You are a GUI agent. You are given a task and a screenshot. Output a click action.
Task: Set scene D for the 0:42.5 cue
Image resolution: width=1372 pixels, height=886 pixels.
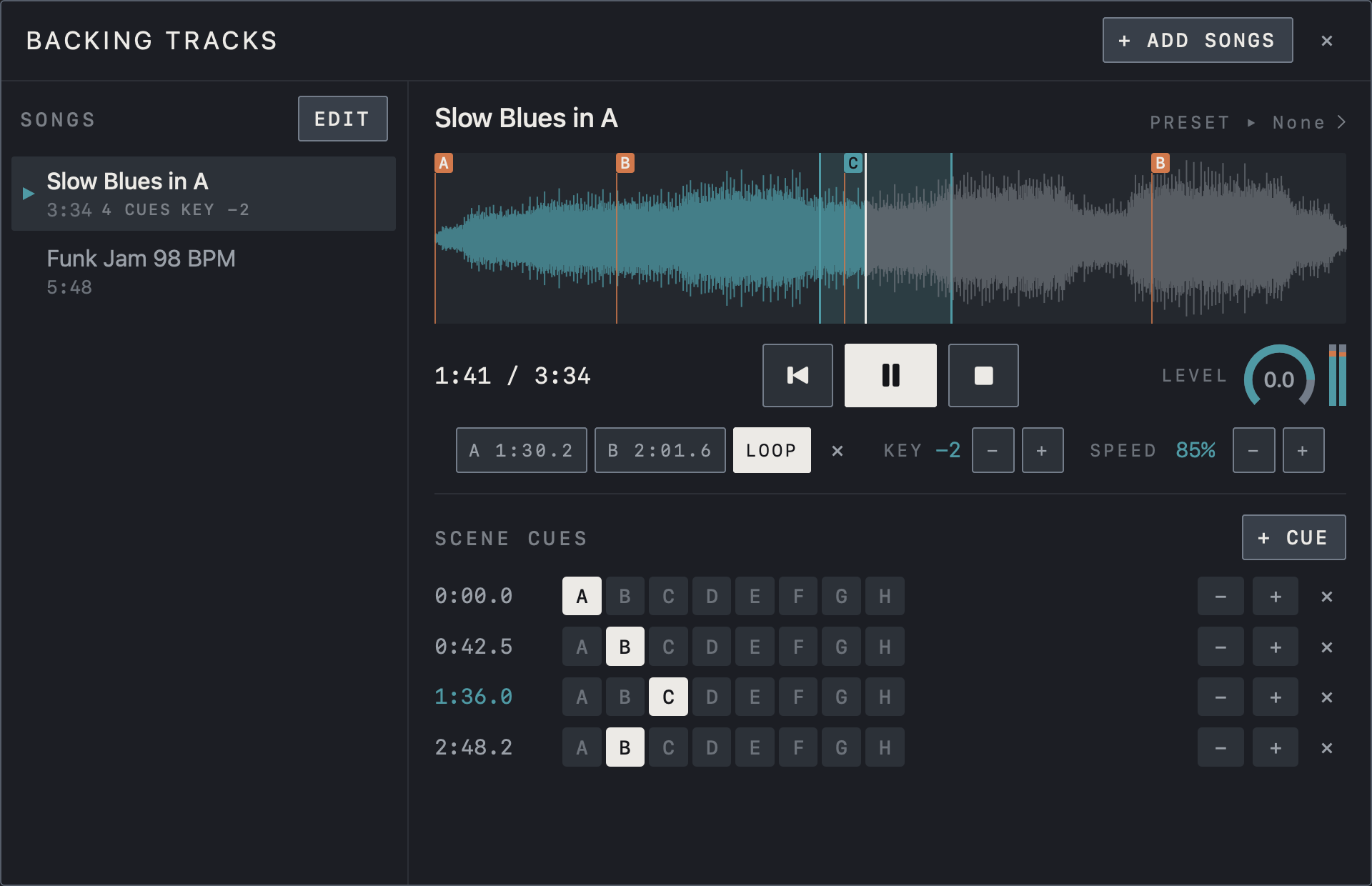(x=712, y=647)
